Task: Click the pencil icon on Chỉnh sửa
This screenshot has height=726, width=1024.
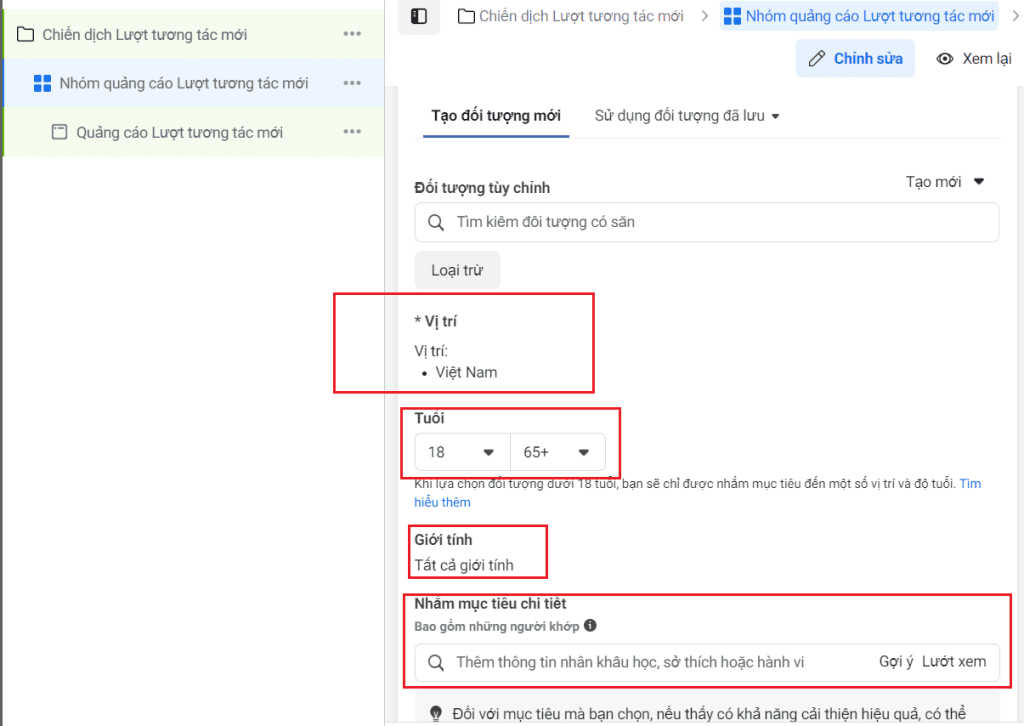Action: point(816,59)
